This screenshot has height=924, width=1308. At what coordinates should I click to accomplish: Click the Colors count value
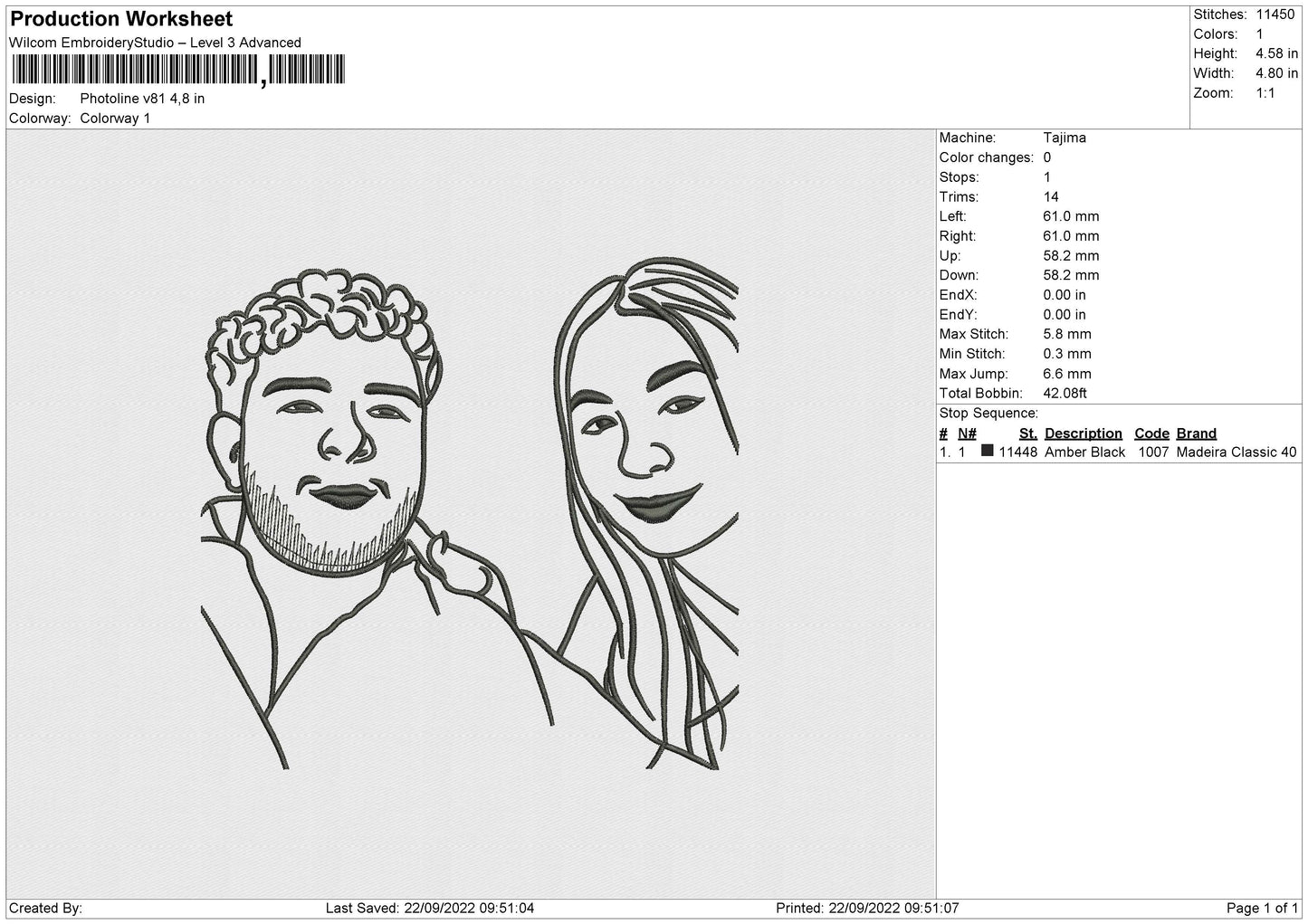1259,34
